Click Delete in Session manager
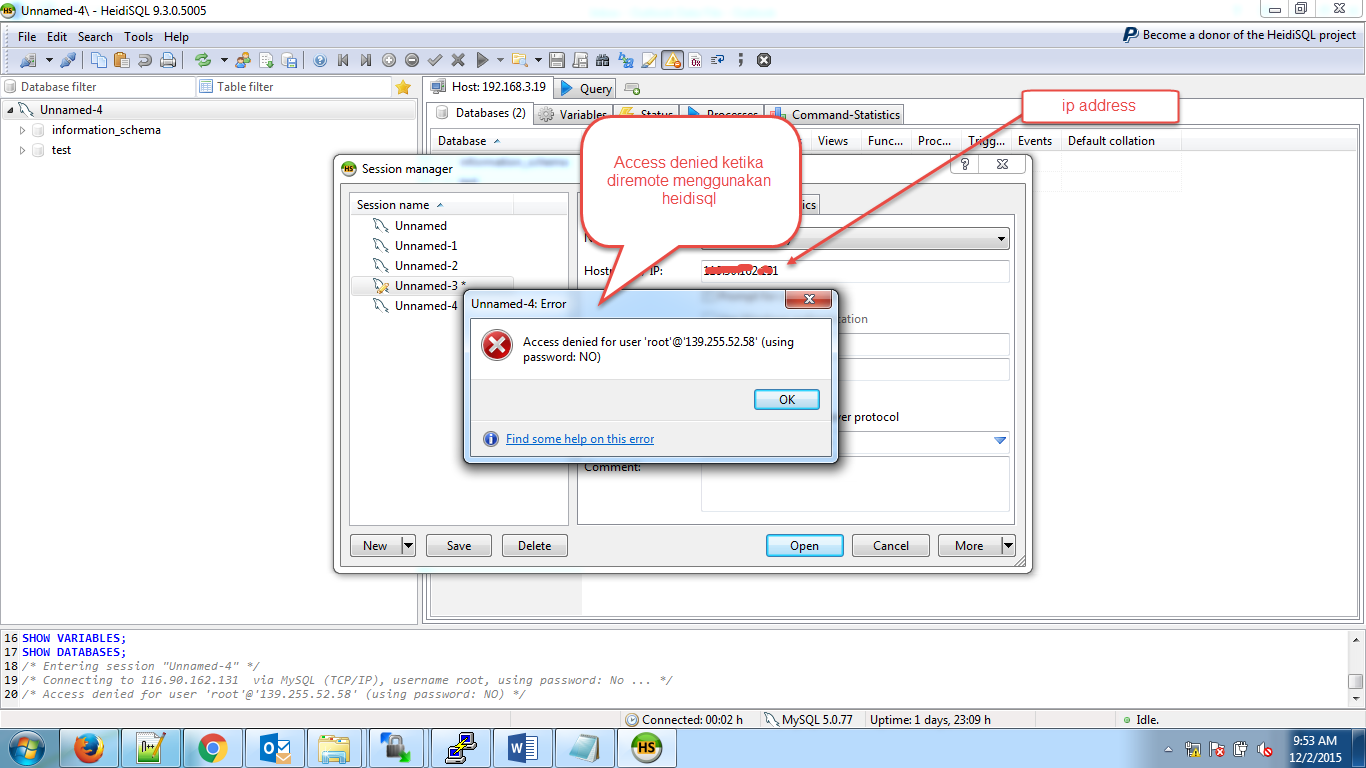1366x768 pixels. click(x=535, y=545)
